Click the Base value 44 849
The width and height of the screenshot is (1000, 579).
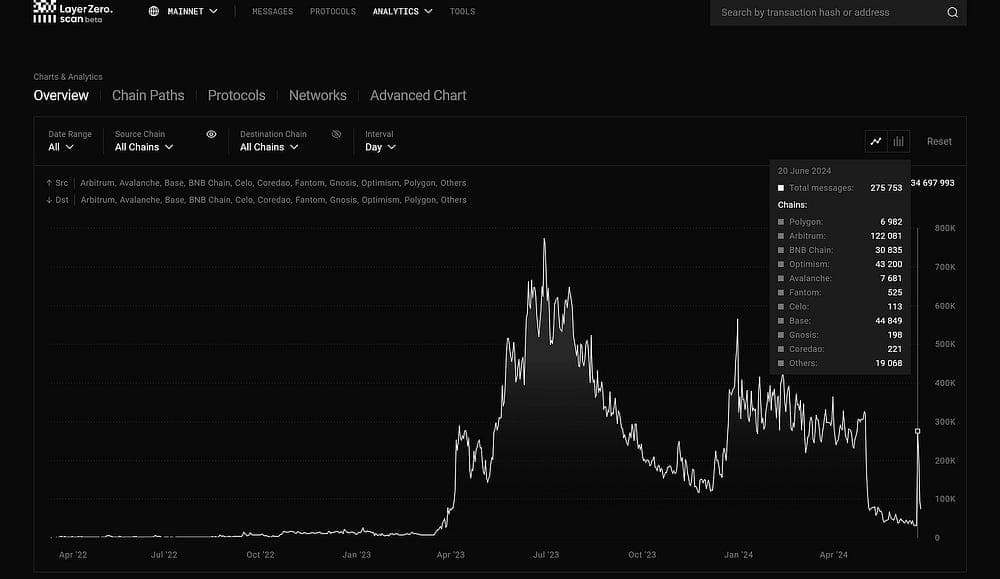pyautogui.click(x=889, y=321)
